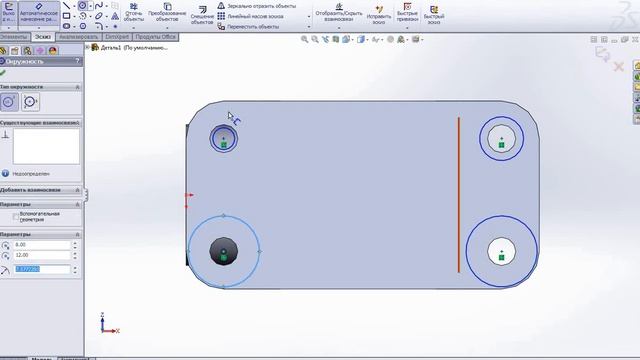This screenshot has width=640, height=360.
Task: Select the sketch Text tool
Action: tap(115, 16)
